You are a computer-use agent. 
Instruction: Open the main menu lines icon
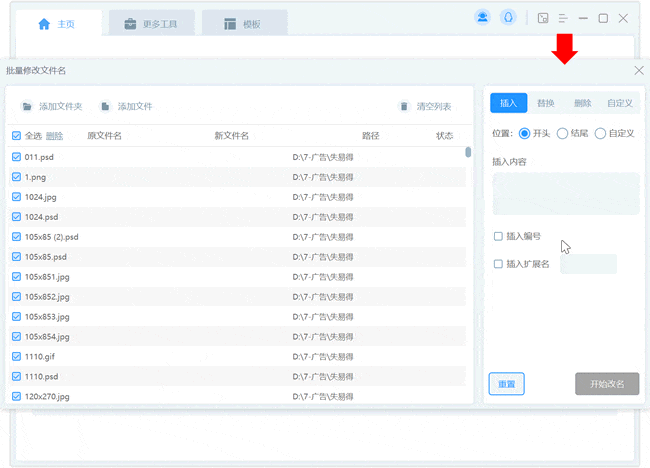coord(564,18)
